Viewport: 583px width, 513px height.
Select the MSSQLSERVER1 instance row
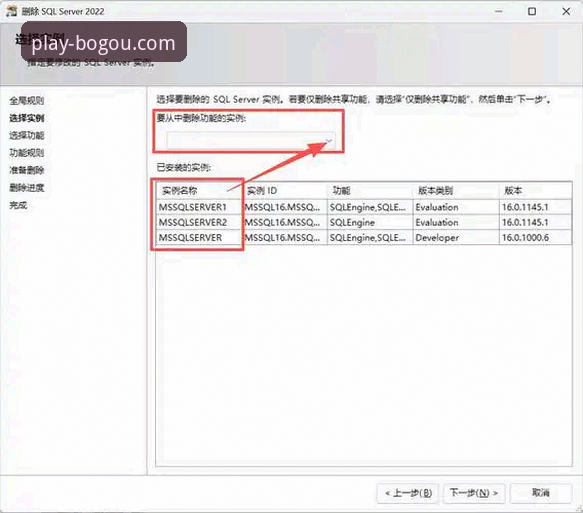(364, 207)
